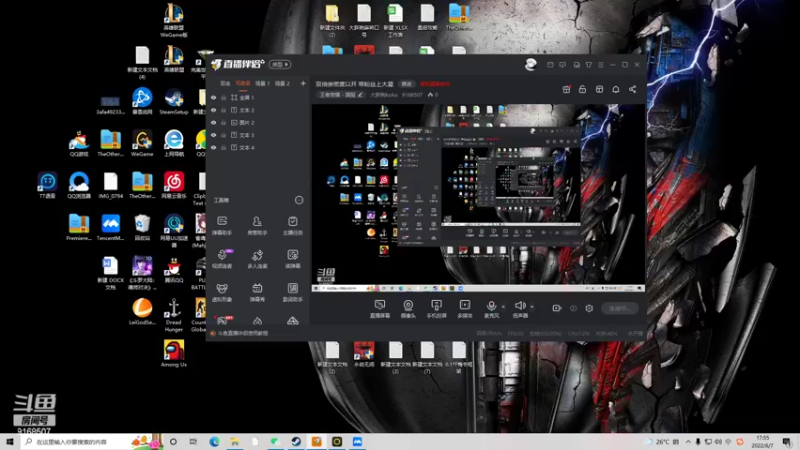Click the 麦克风 microphone icon
Viewport: 800px width, 450px height.
tap(491, 306)
